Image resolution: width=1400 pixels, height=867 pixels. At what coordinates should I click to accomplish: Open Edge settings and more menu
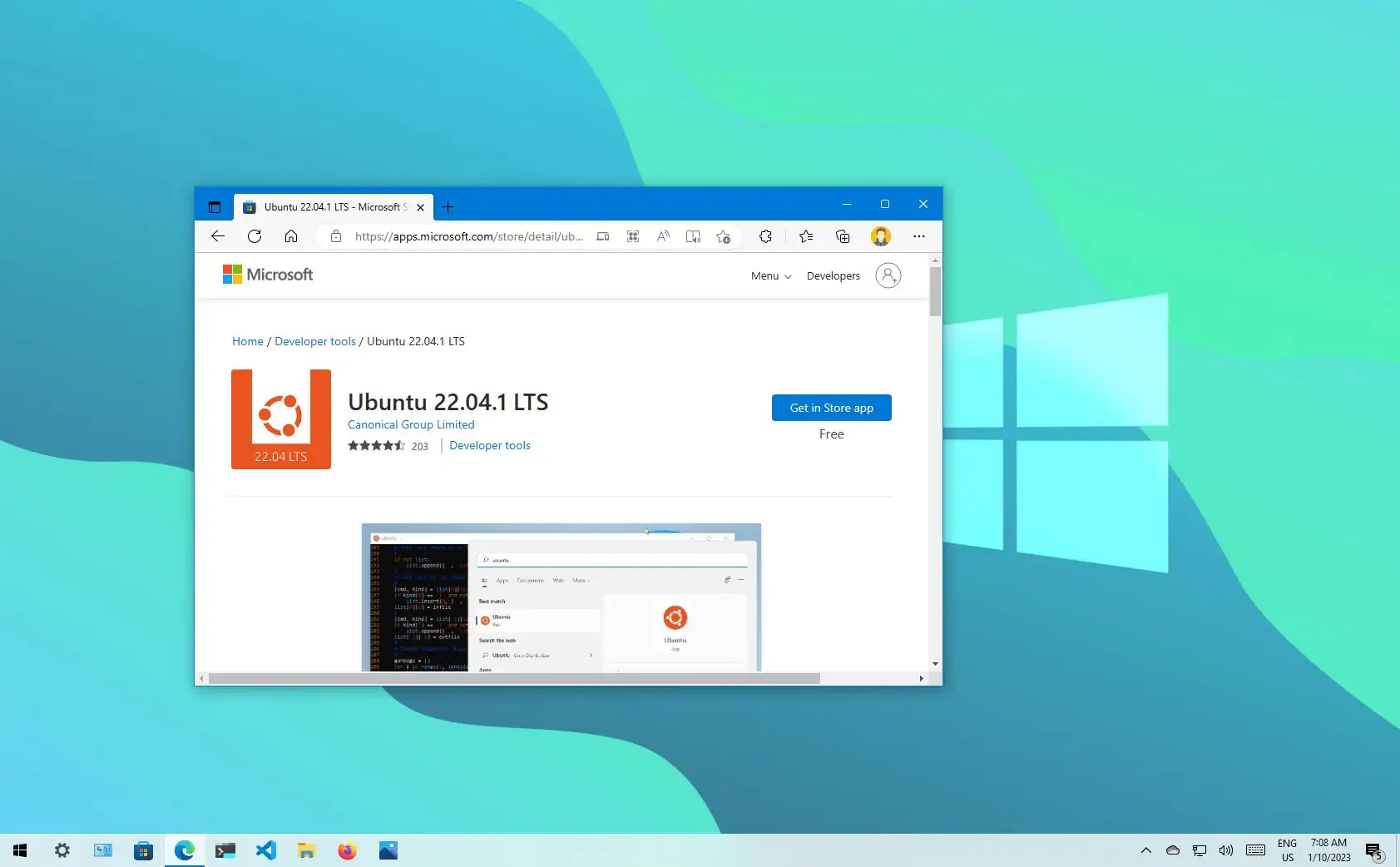point(918,236)
